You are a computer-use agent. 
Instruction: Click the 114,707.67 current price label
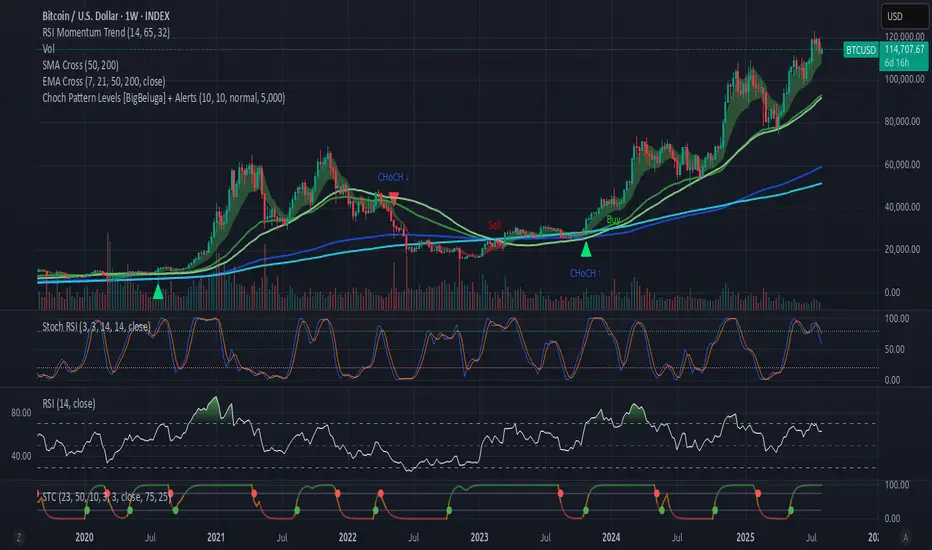[904, 49]
